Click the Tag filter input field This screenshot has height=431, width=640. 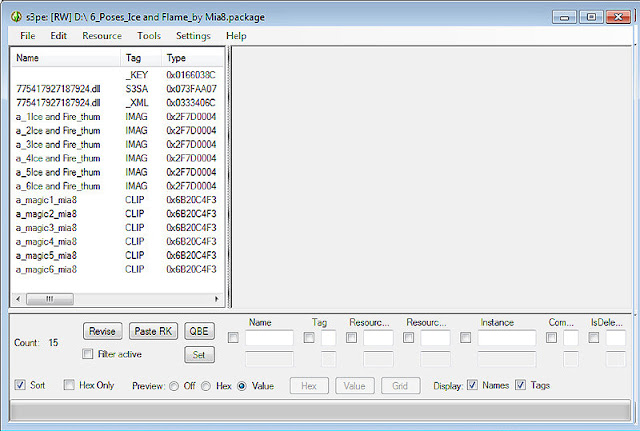click(x=329, y=338)
